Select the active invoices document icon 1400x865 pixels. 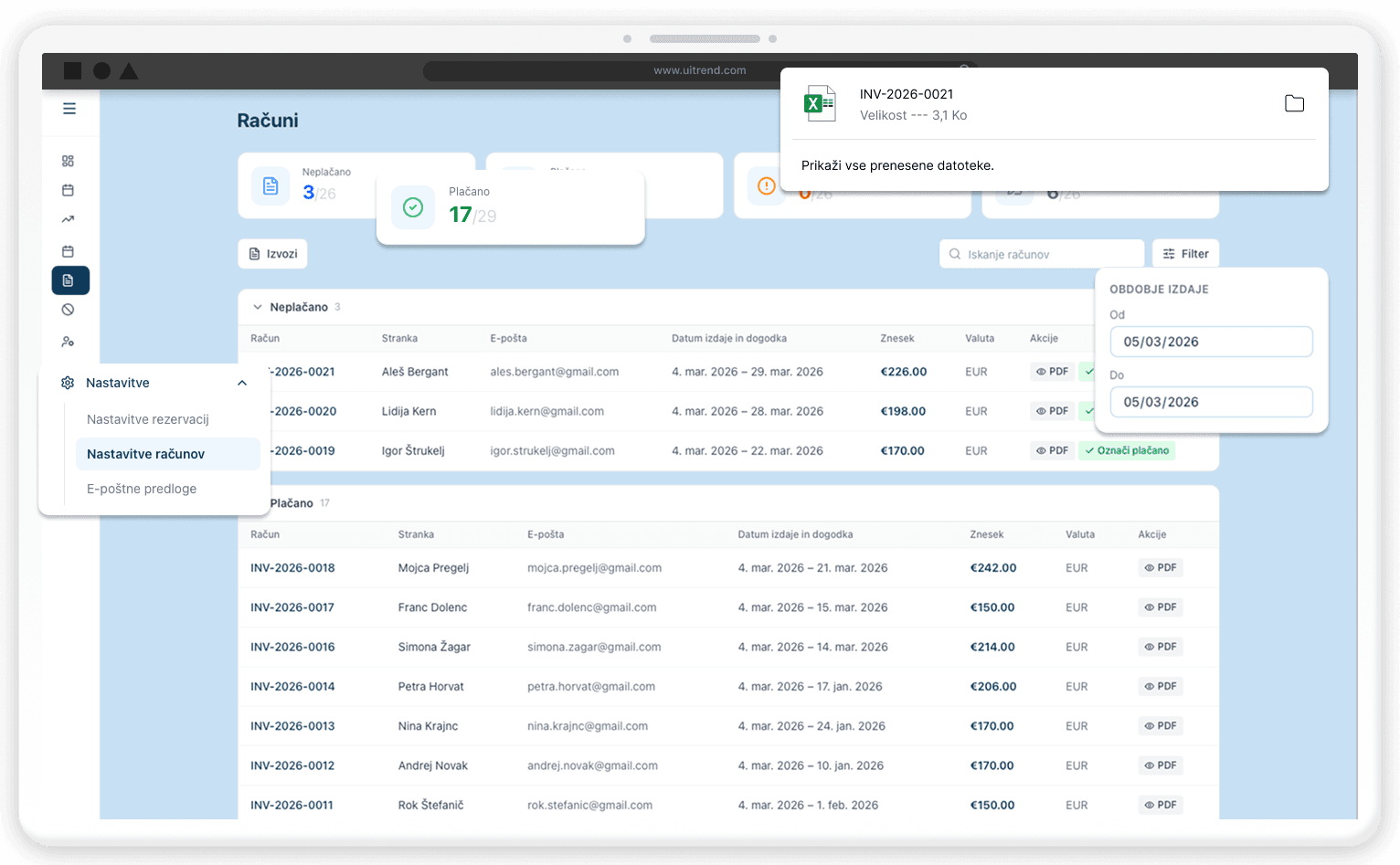point(70,280)
